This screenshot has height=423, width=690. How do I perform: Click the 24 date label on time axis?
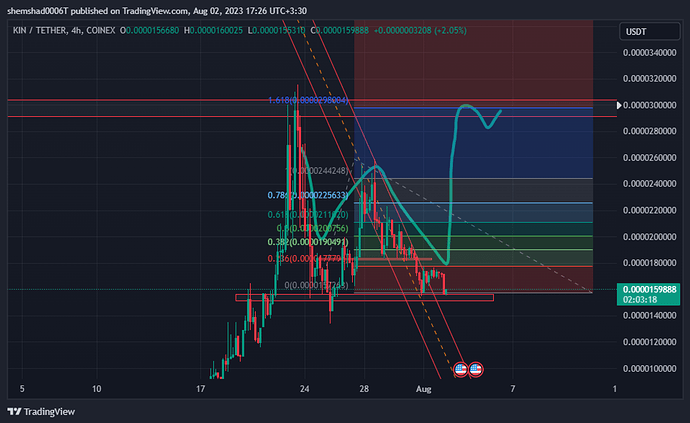(305, 387)
